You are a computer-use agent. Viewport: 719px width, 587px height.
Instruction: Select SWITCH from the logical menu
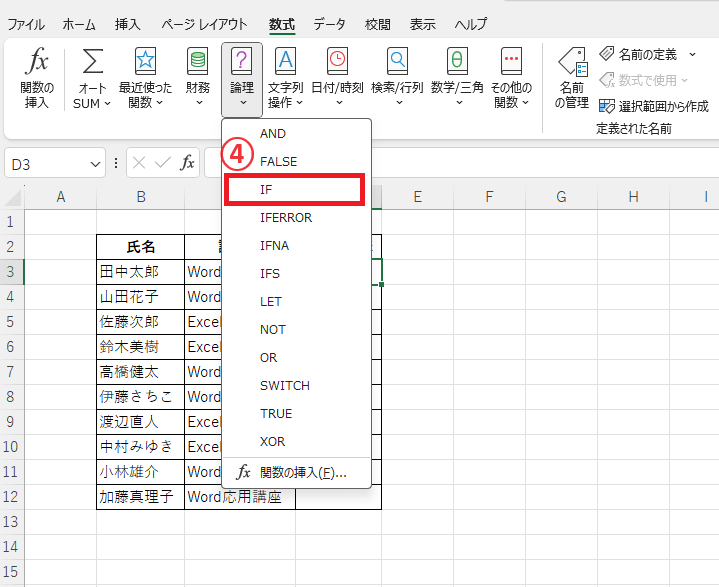pos(296,385)
